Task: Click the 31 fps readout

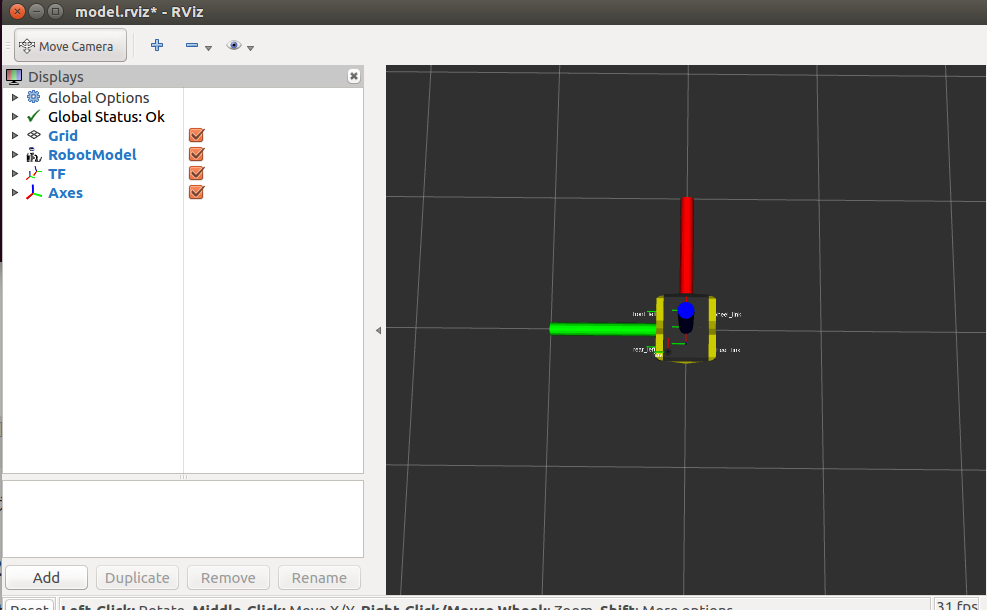Action: coord(957,605)
